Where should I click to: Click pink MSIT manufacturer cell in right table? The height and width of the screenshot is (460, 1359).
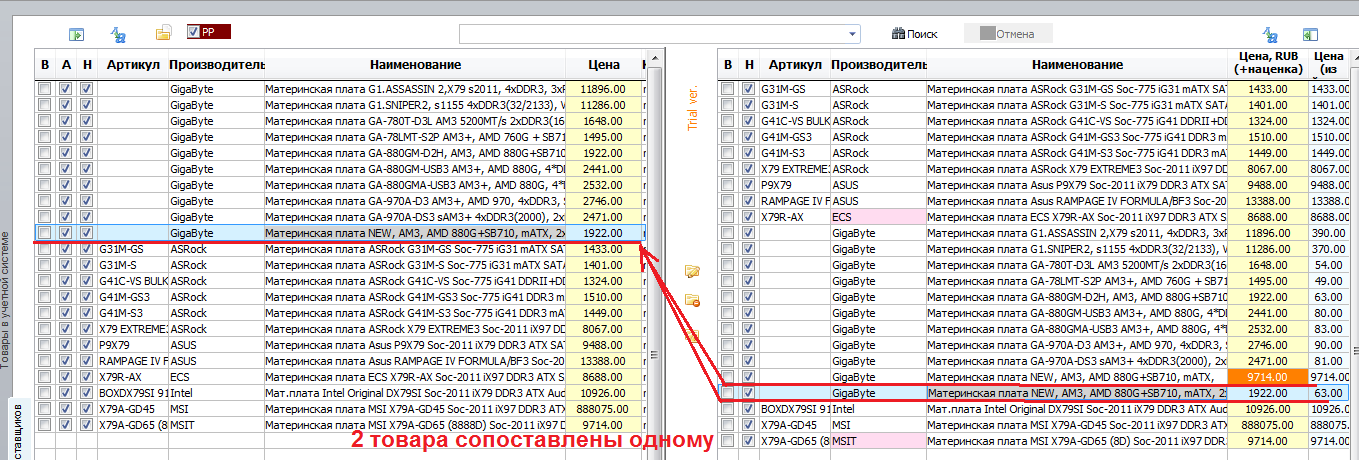click(878, 441)
